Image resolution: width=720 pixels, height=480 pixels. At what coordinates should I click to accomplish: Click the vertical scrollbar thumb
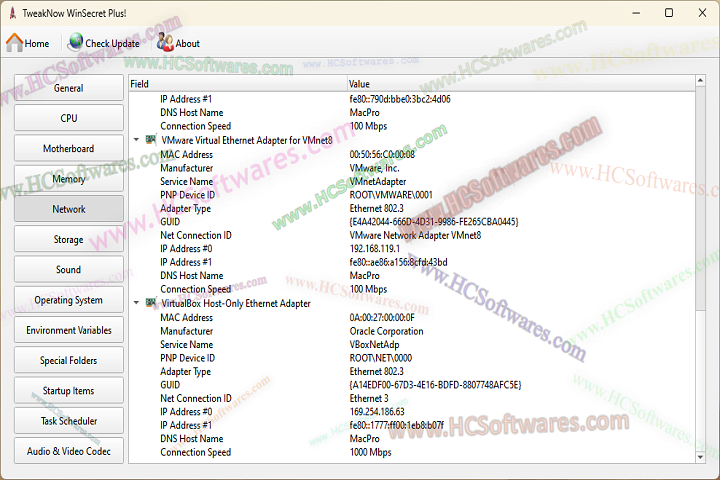point(700,198)
